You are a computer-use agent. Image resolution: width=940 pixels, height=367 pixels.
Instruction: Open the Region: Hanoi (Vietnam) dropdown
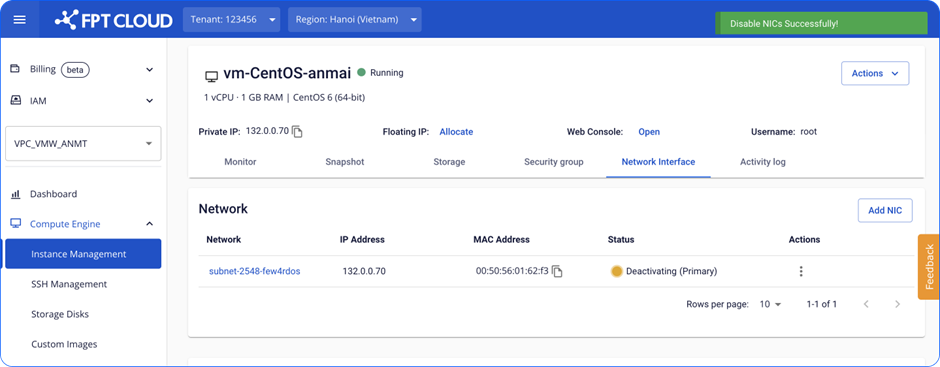click(355, 19)
